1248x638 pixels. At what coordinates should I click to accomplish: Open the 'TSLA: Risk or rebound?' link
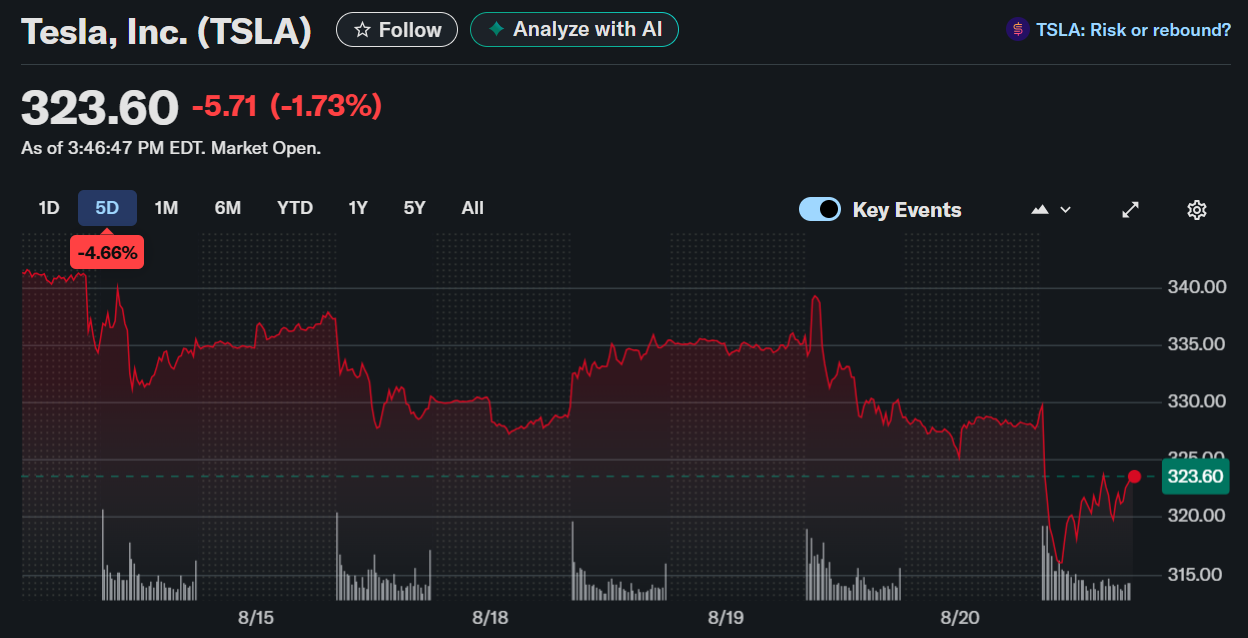[1133, 30]
